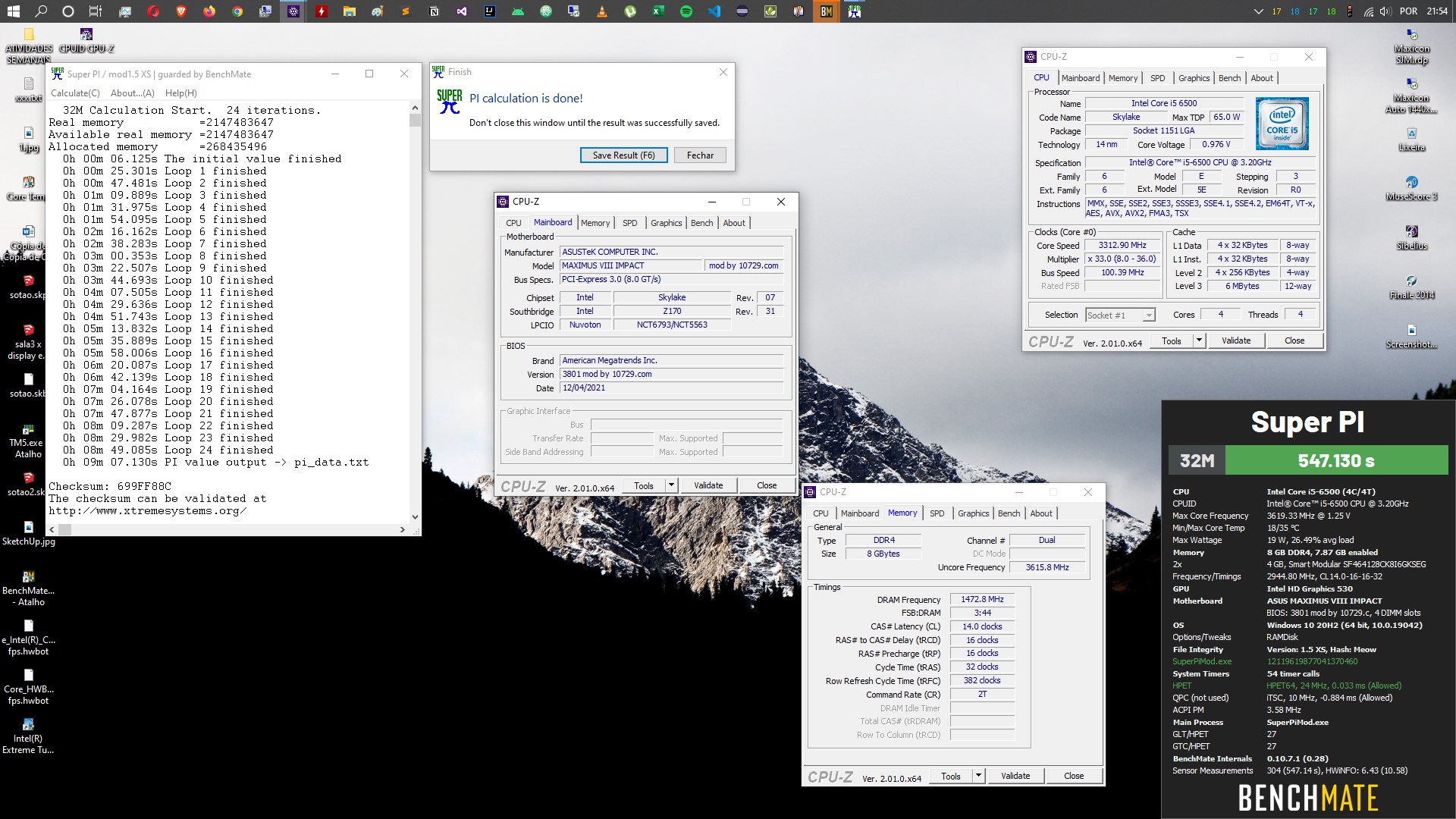
Task: Click Windows search icon on taskbar
Action: tap(41, 11)
